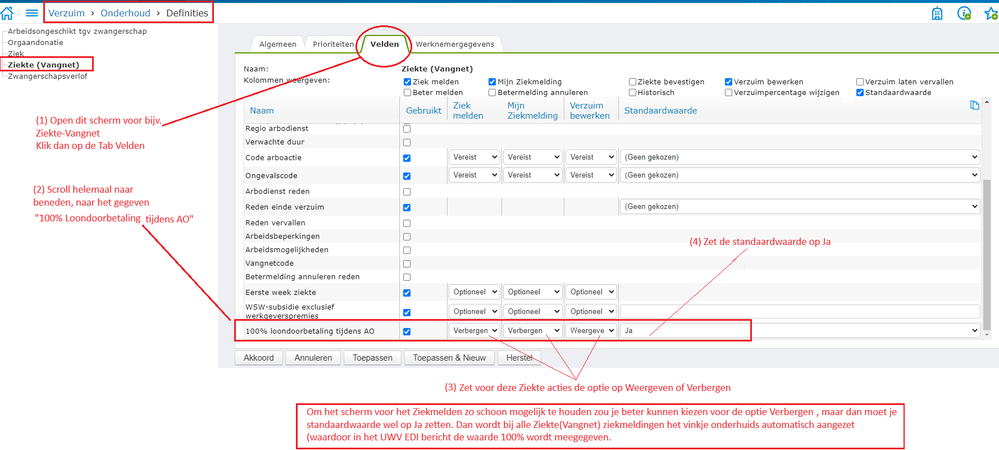This screenshot has width=999, height=450.
Task: Open Ziek melden dropdown for 100% loondoorbetaling
Action: [474, 331]
